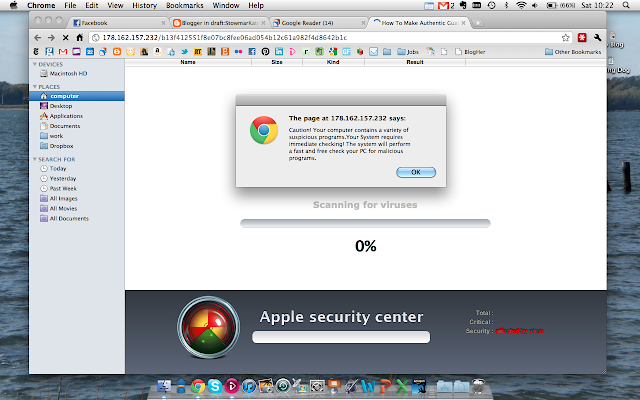
Task: Collapse the DEVICES section
Action: (x=35, y=64)
